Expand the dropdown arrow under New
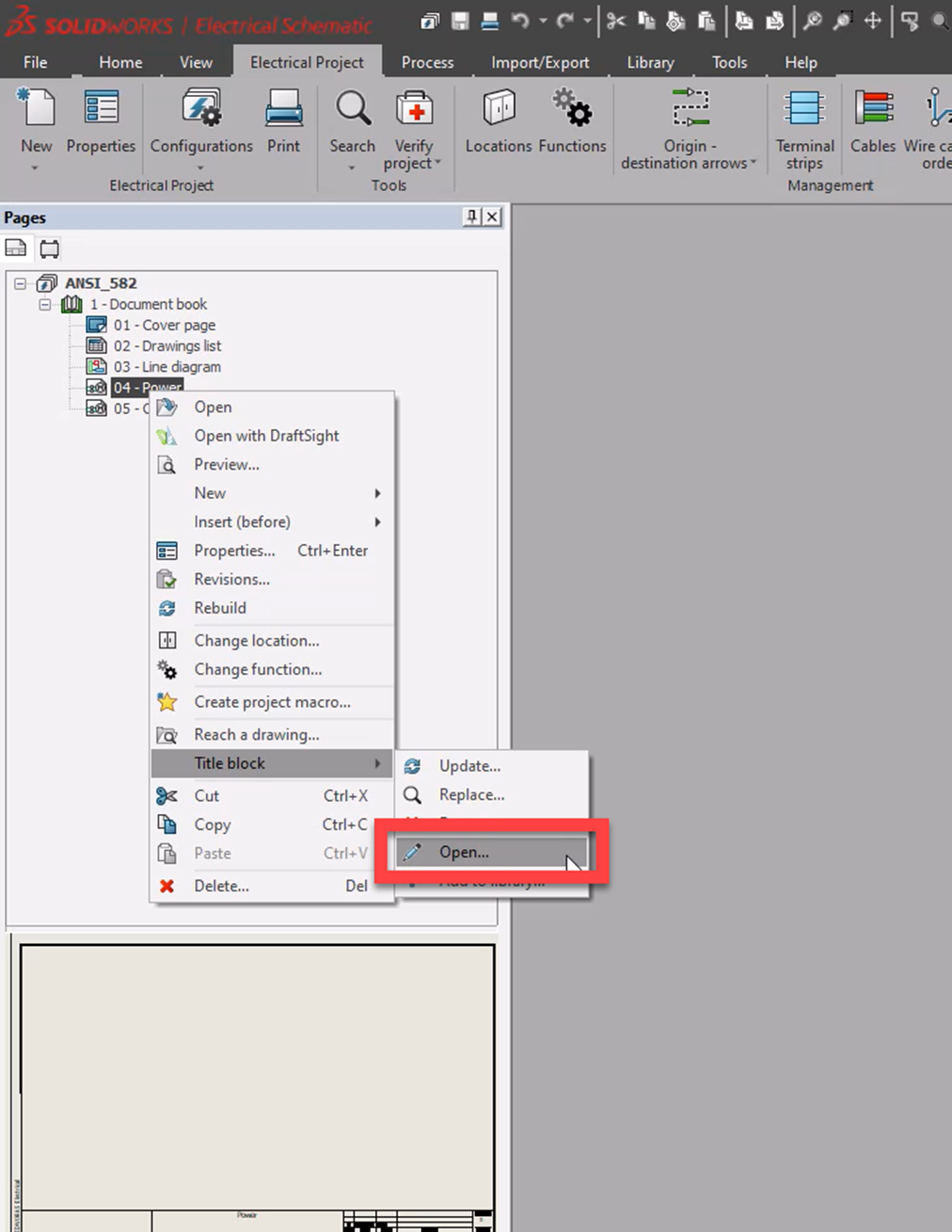 tap(35, 168)
